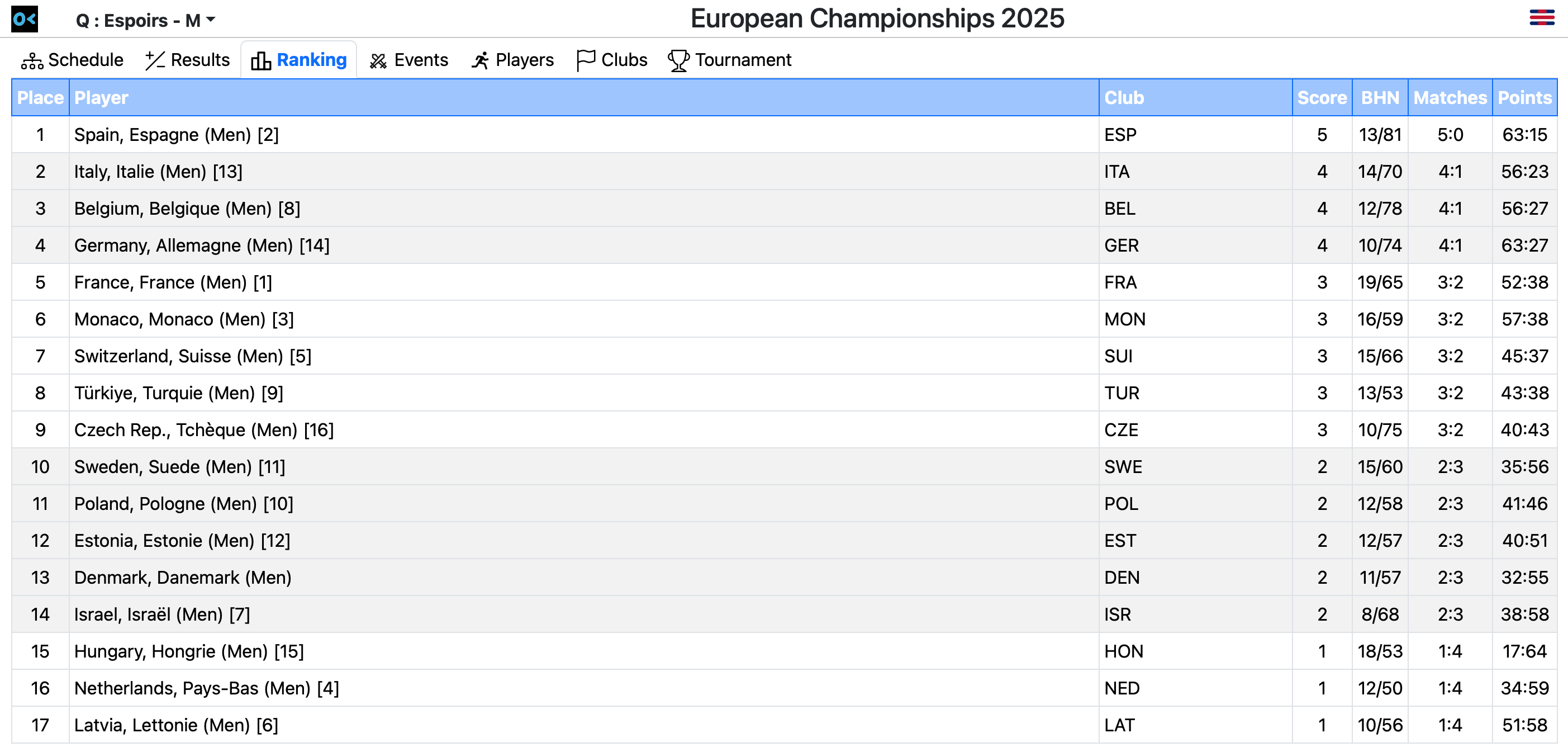Image resolution: width=1568 pixels, height=747 pixels.
Task: Click the Place column header
Action: point(40,97)
